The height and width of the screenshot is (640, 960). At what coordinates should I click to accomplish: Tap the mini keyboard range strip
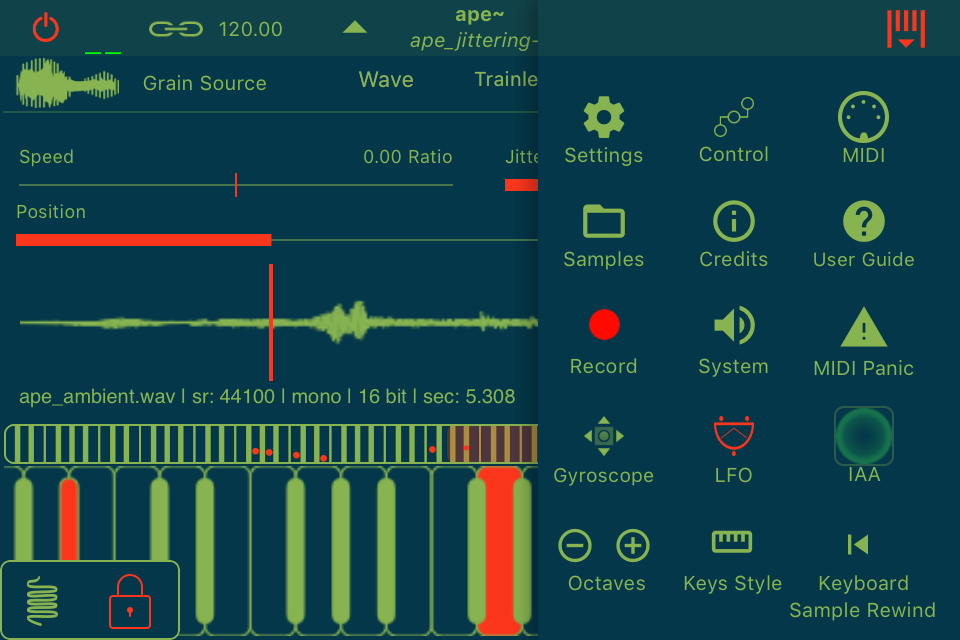coord(271,444)
